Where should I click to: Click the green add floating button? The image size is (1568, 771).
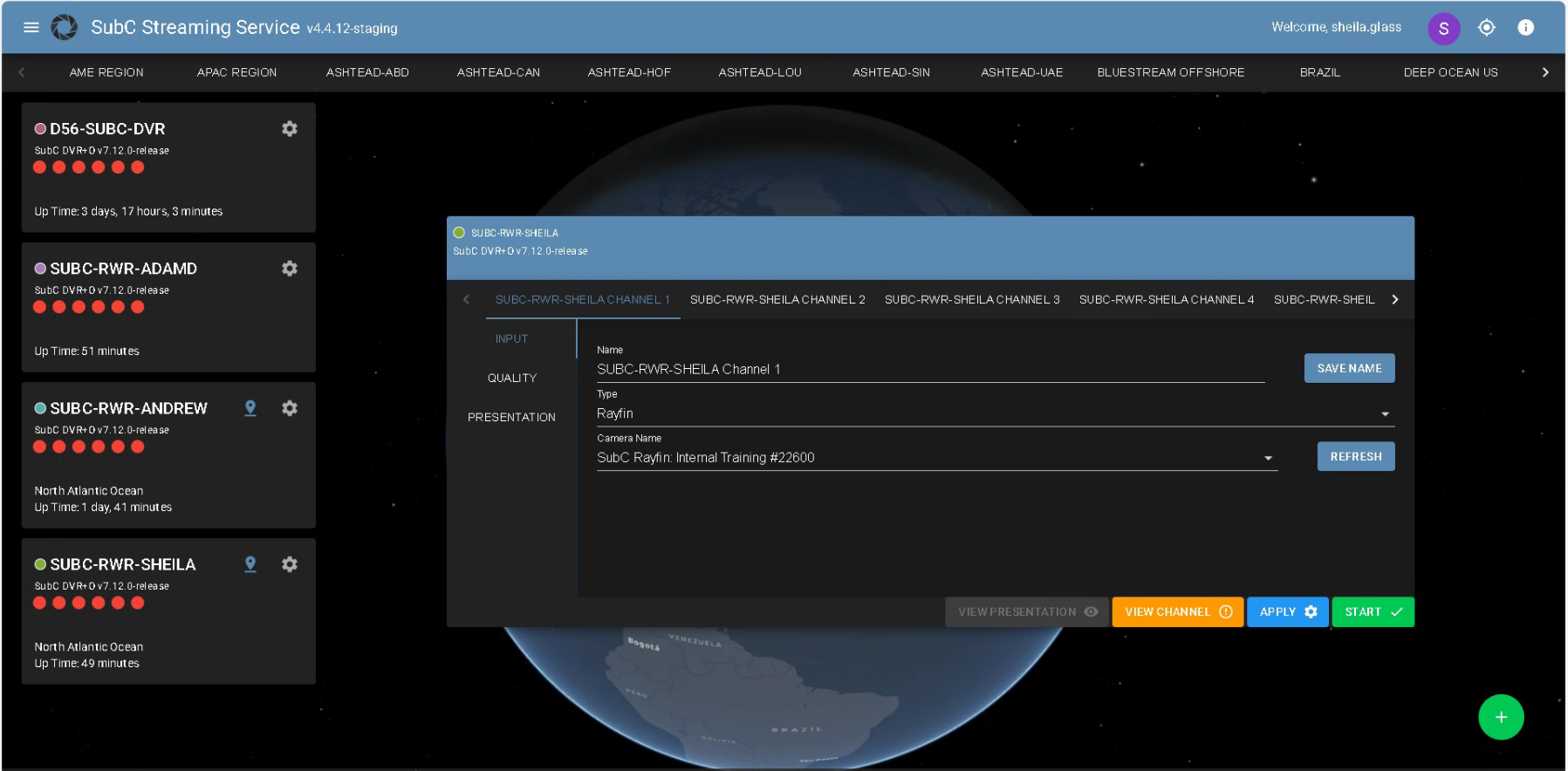point(1500,717)
